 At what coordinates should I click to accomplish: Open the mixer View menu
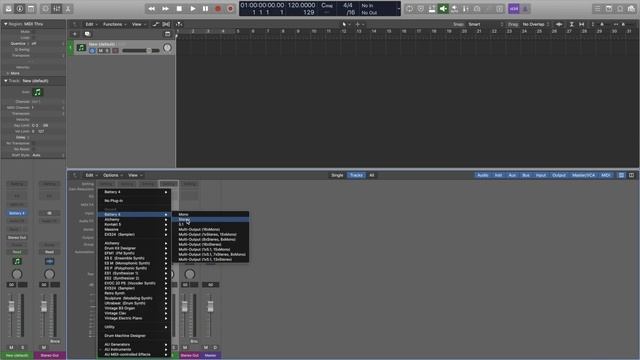(x=135, y=176)
